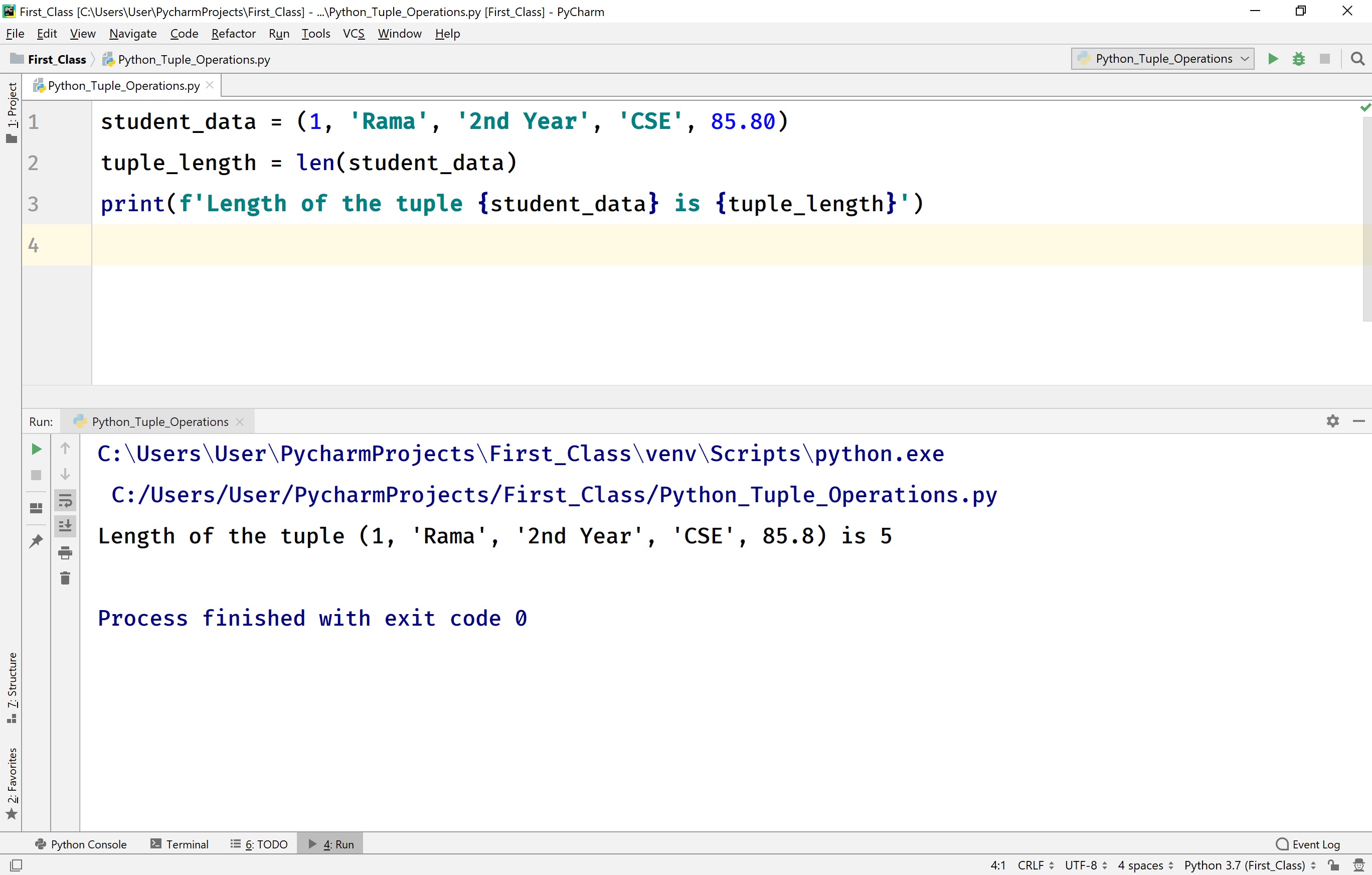Print the console output
The width and height of the screenshot is (1372, 875).
pos(66,552)
